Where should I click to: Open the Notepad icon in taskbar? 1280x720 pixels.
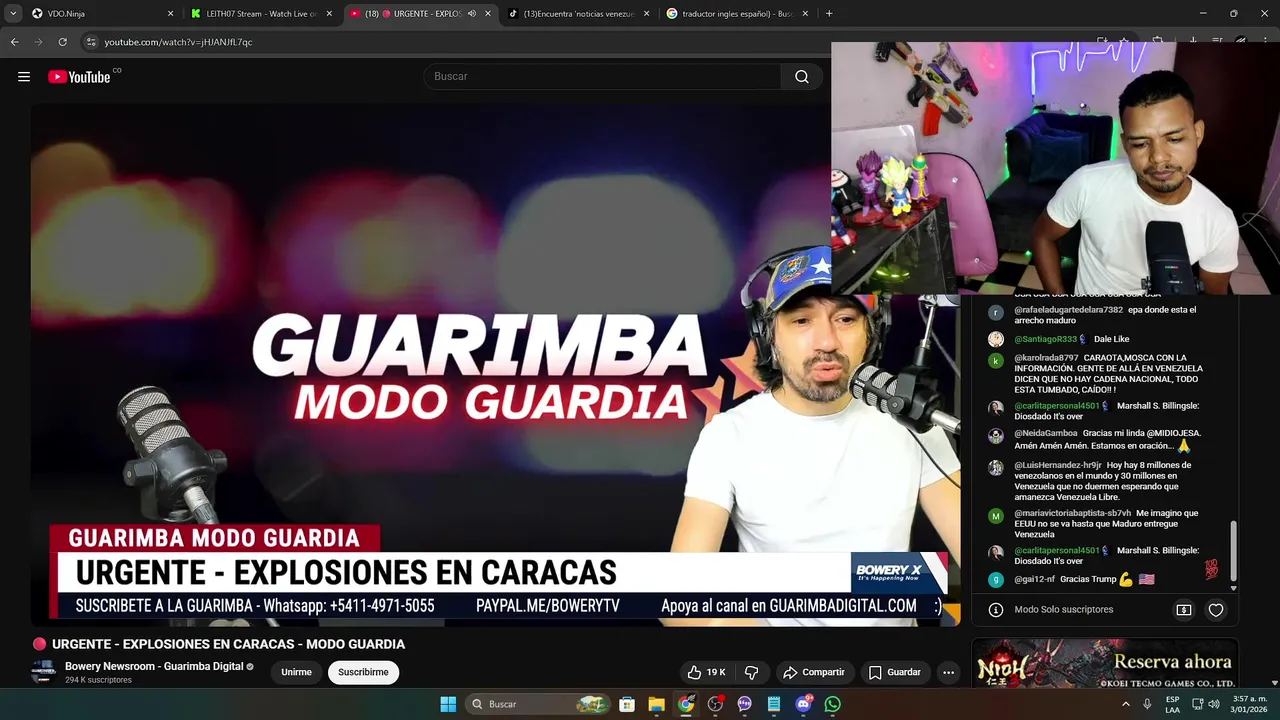pos(774,704)
